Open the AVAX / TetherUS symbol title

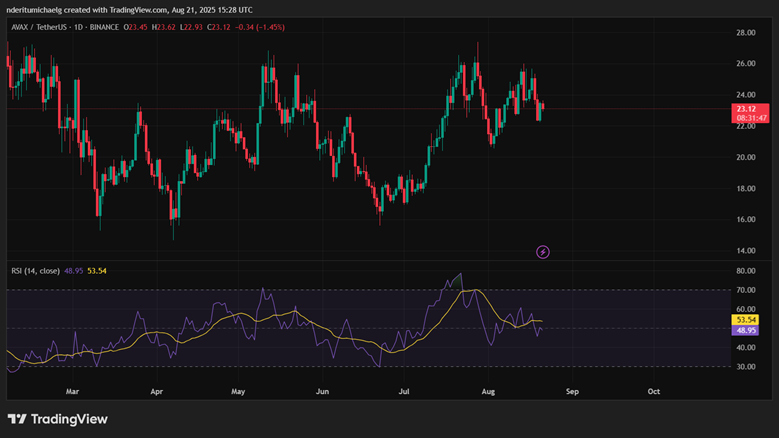coord(45,27)
